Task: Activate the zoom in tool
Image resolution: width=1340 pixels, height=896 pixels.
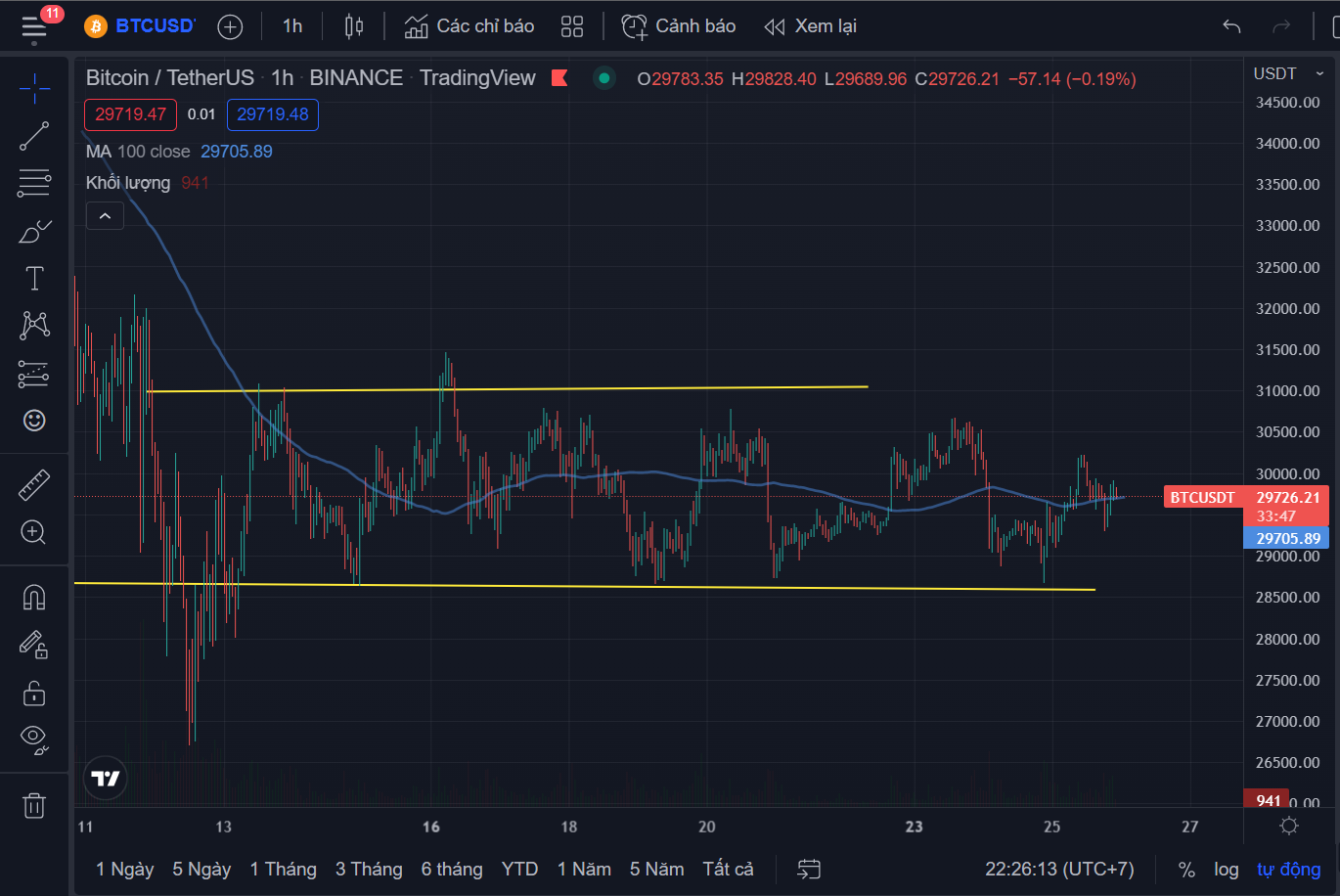Action: [x=34, y=532]
